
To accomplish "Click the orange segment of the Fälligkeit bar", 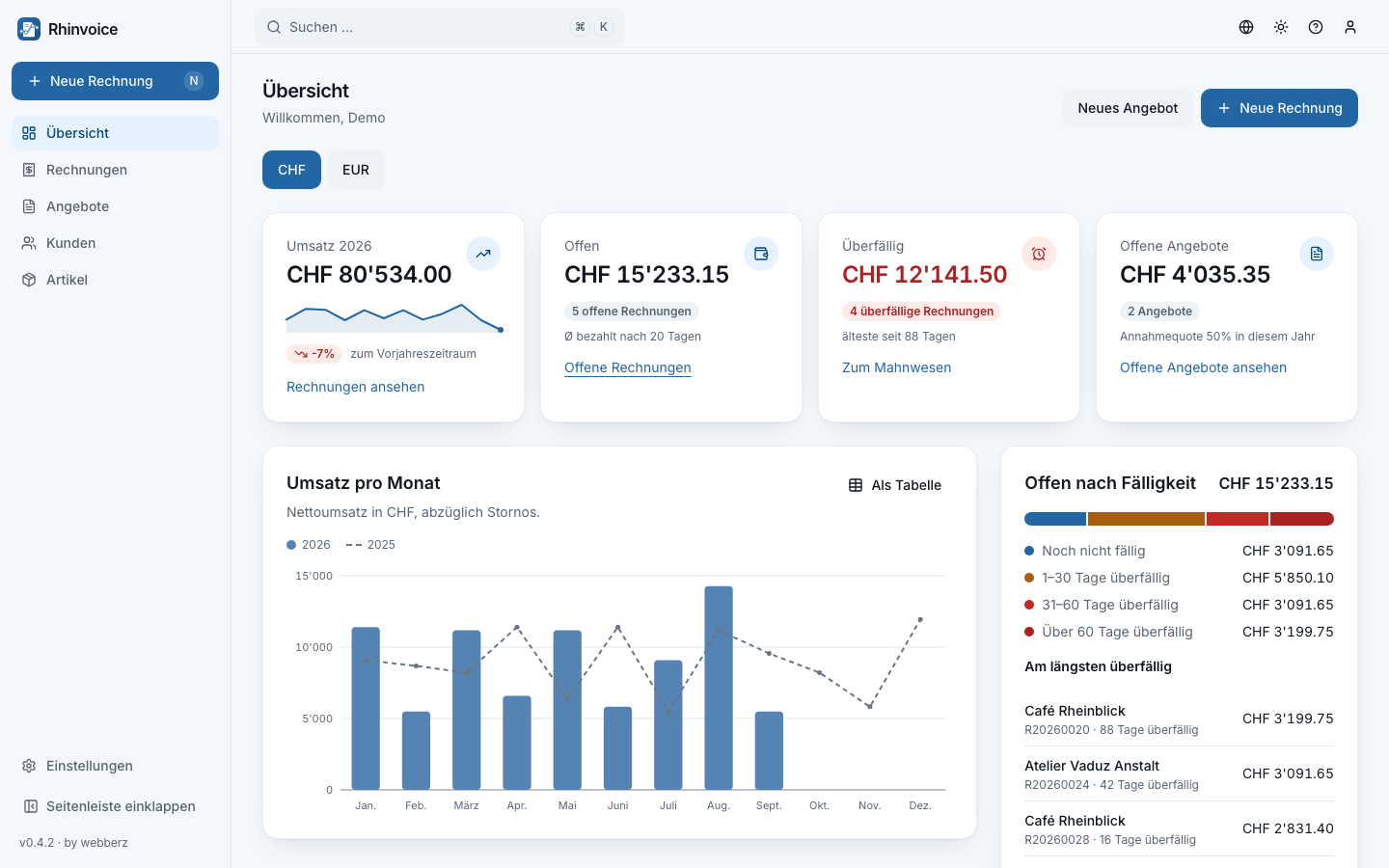I will 1146,519.
